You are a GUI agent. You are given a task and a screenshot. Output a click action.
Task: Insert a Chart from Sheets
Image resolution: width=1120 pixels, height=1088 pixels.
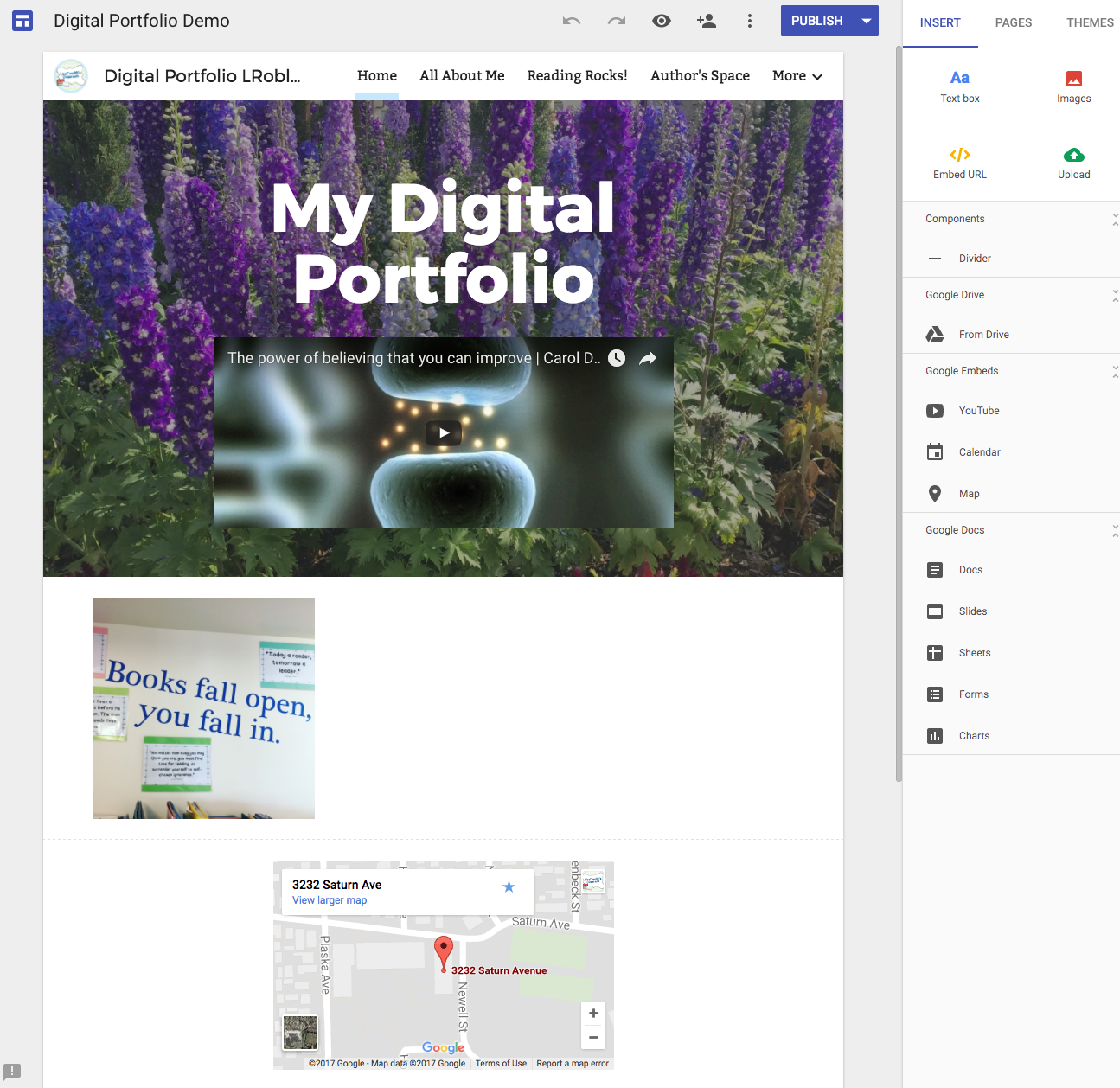click(974, 735)
